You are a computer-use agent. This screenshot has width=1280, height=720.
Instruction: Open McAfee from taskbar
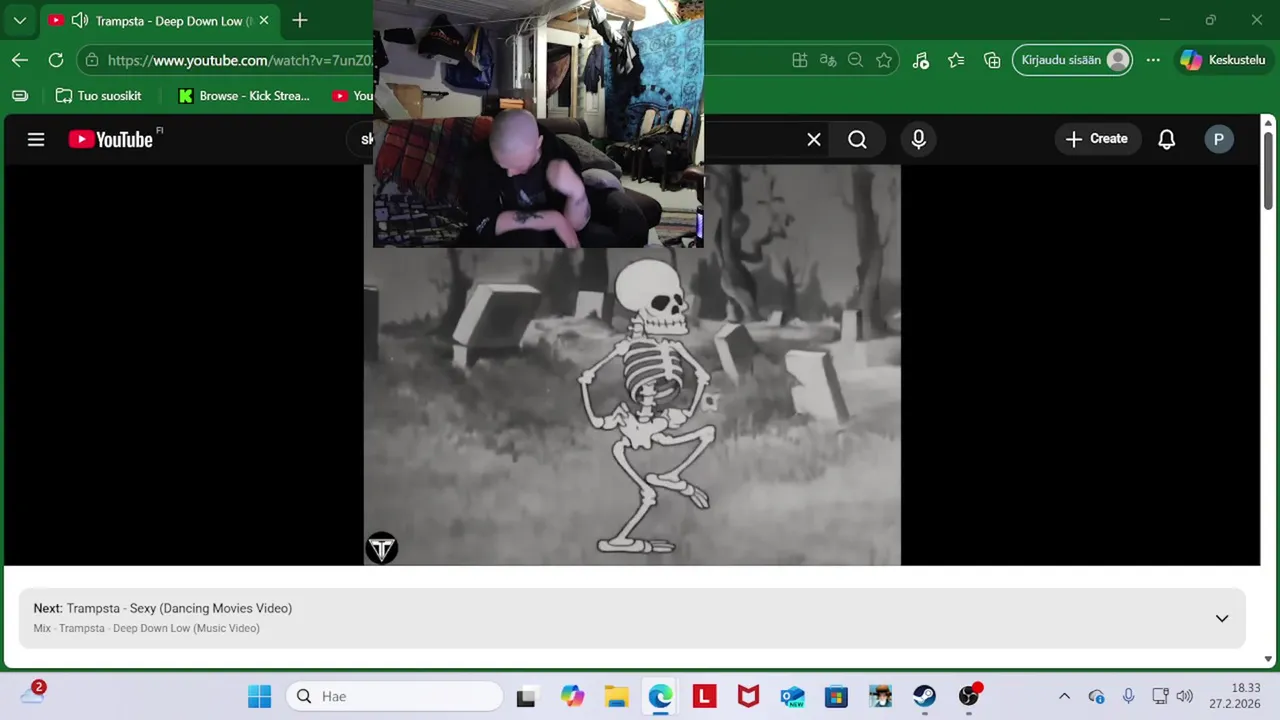pyautogui.click(x=748, y=696)
